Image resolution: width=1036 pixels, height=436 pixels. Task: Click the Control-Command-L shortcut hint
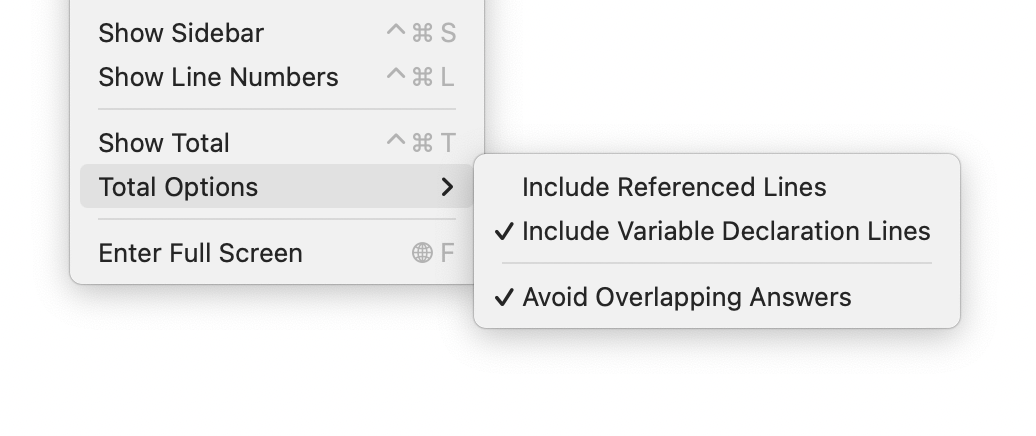coord(421,77)
